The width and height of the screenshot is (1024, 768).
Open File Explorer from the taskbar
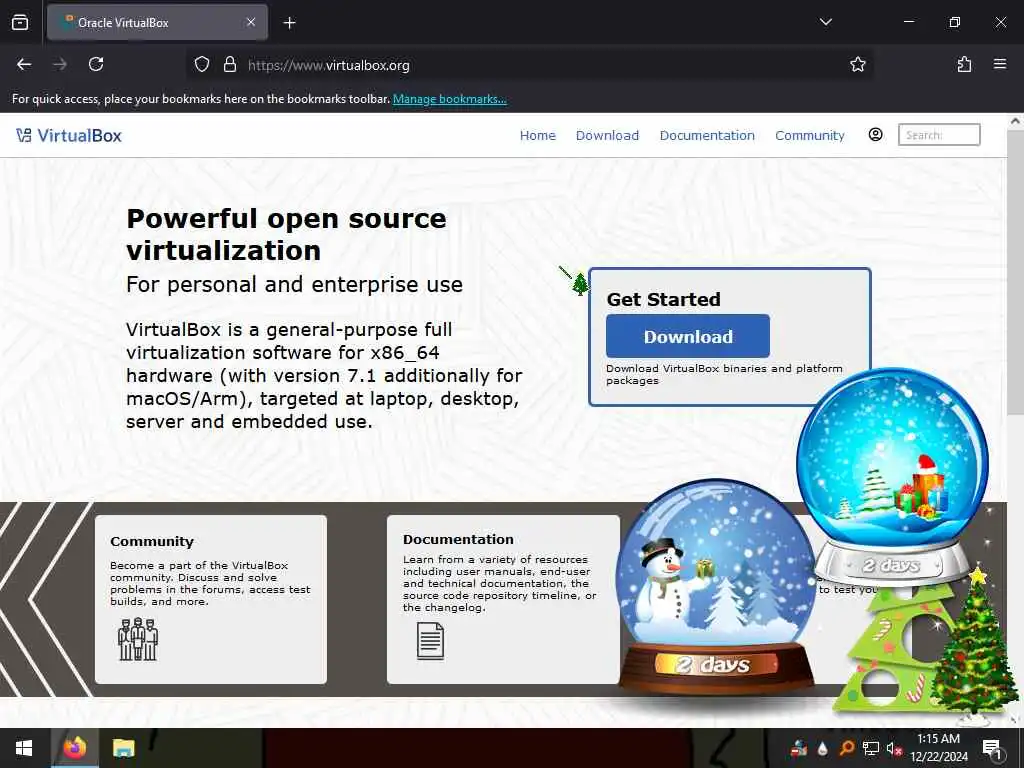click(x=123, y=748)
